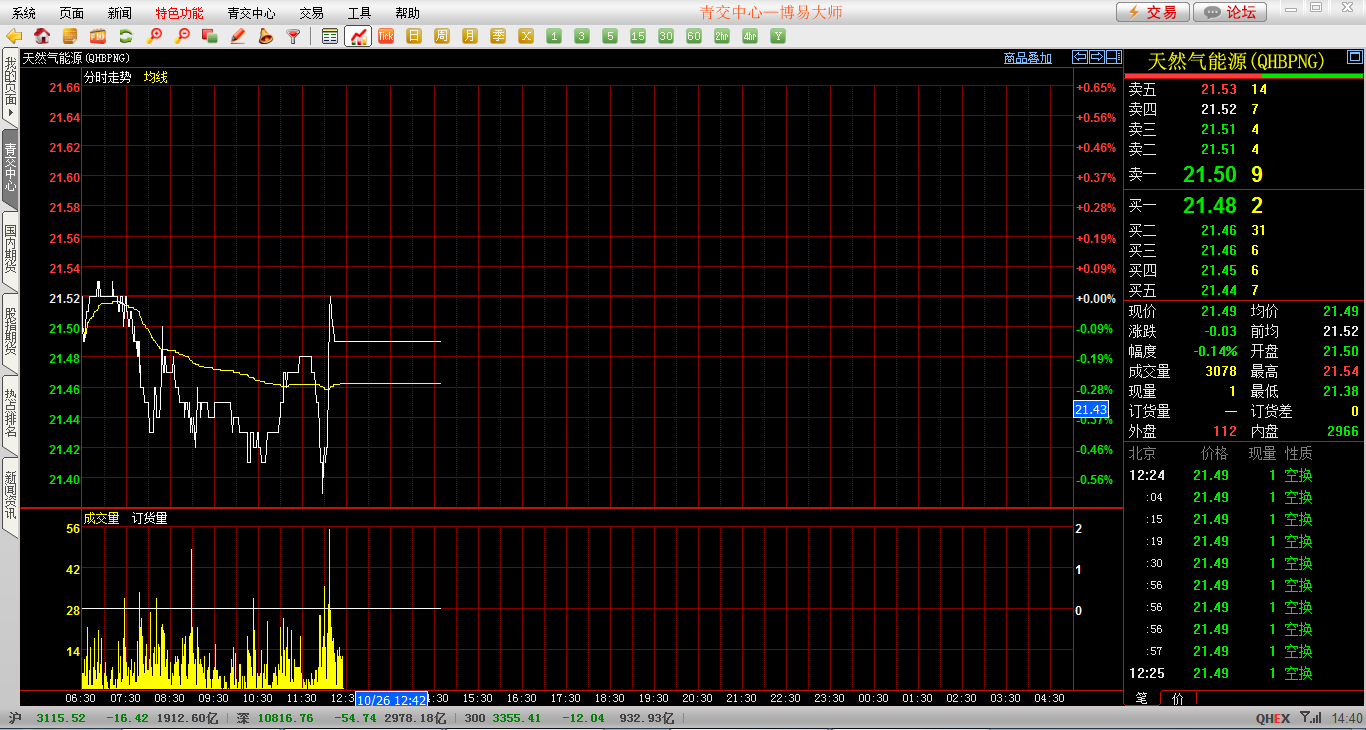Open the 工具 menu
Screen dimensions: 1366x730
359,13
